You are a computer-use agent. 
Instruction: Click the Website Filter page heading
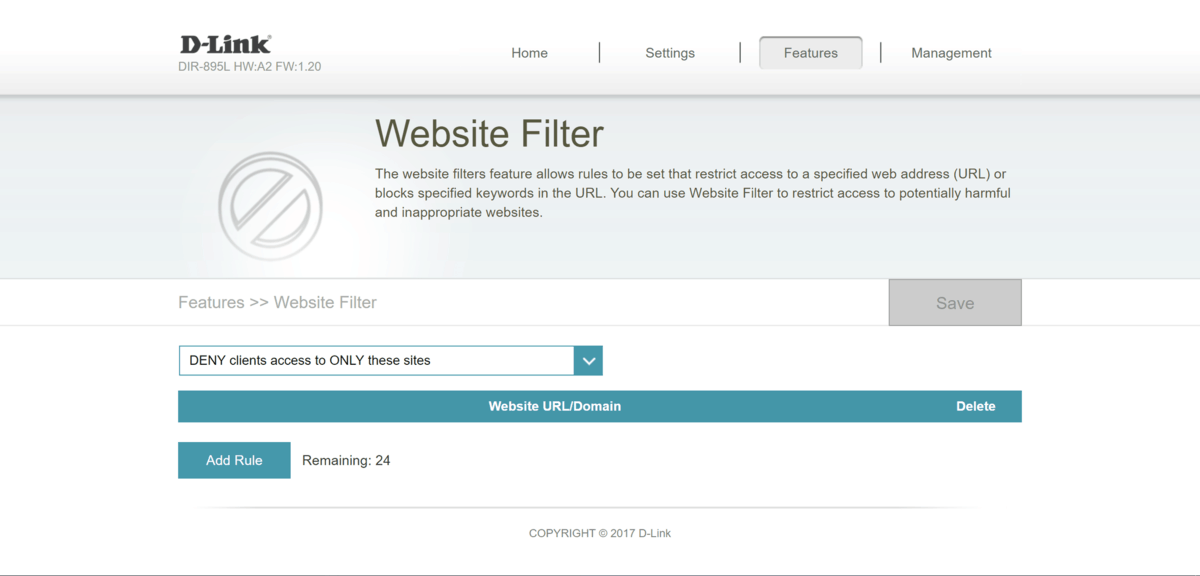(489, 134)
